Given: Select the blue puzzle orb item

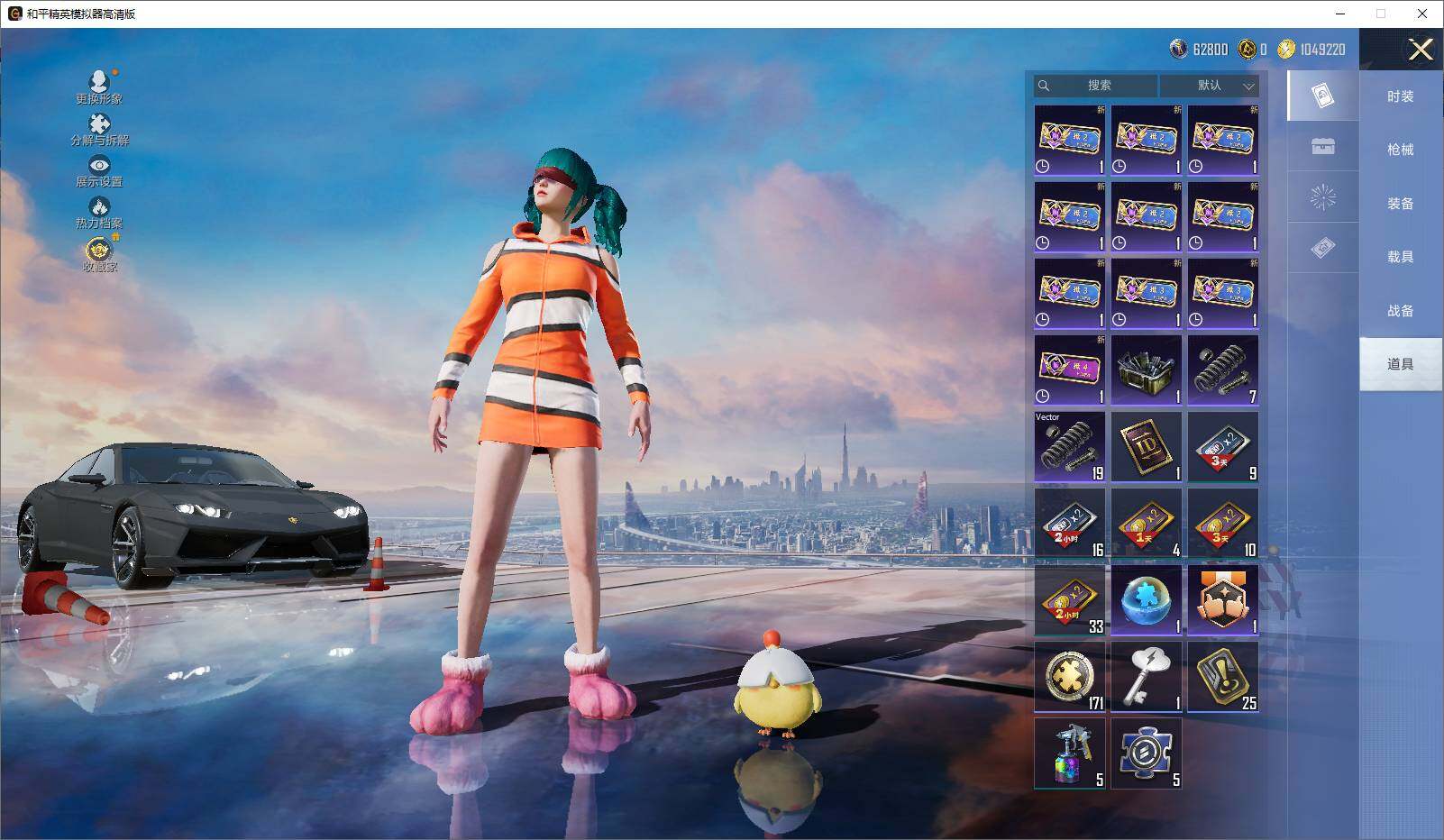Looking at the screenshot, I should pyautogui.click(x=1147, y=600).
